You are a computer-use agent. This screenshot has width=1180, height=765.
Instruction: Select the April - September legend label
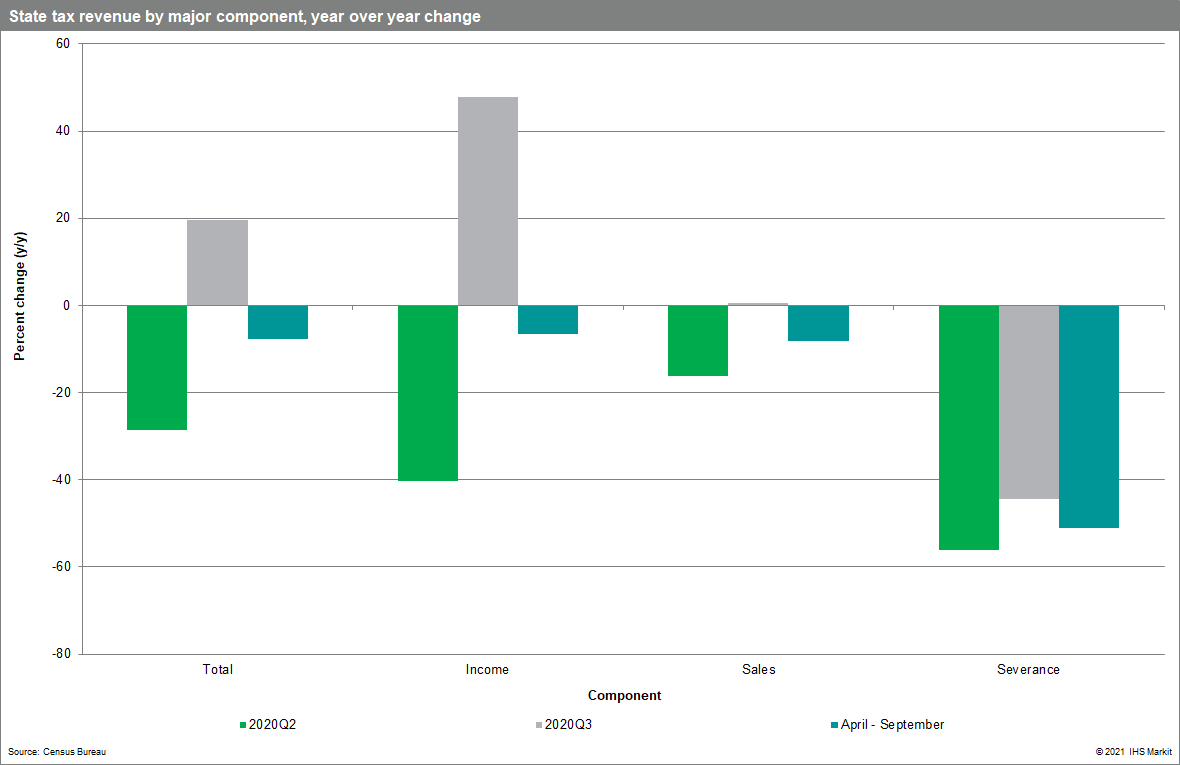[x=892, y=725]
